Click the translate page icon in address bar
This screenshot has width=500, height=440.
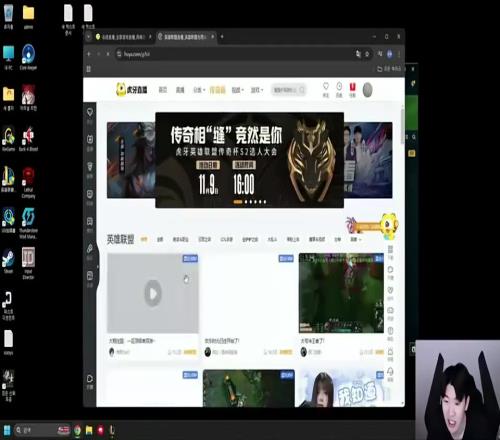click(x=358, y=54)
